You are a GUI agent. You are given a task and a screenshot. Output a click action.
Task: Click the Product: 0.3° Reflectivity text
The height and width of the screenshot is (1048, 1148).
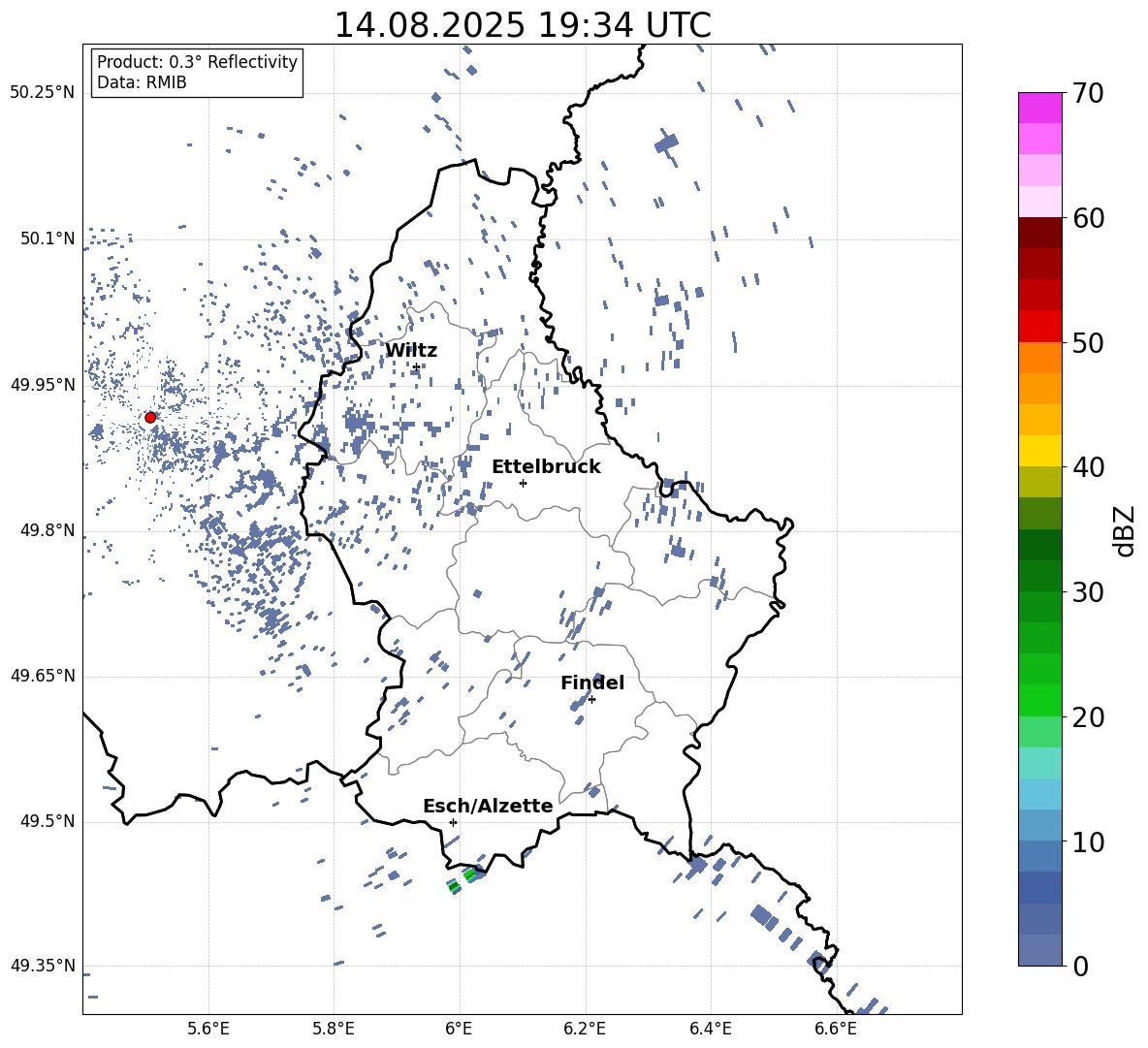tap(197, 61)
